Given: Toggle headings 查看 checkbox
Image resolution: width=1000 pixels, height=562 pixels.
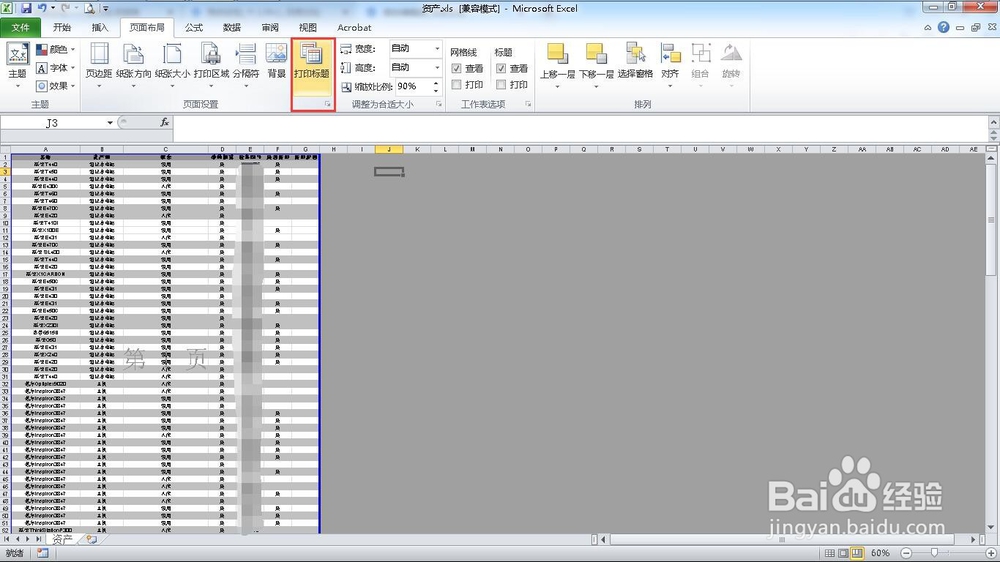Looking at the screenshot, I should (x=501, y=68).
